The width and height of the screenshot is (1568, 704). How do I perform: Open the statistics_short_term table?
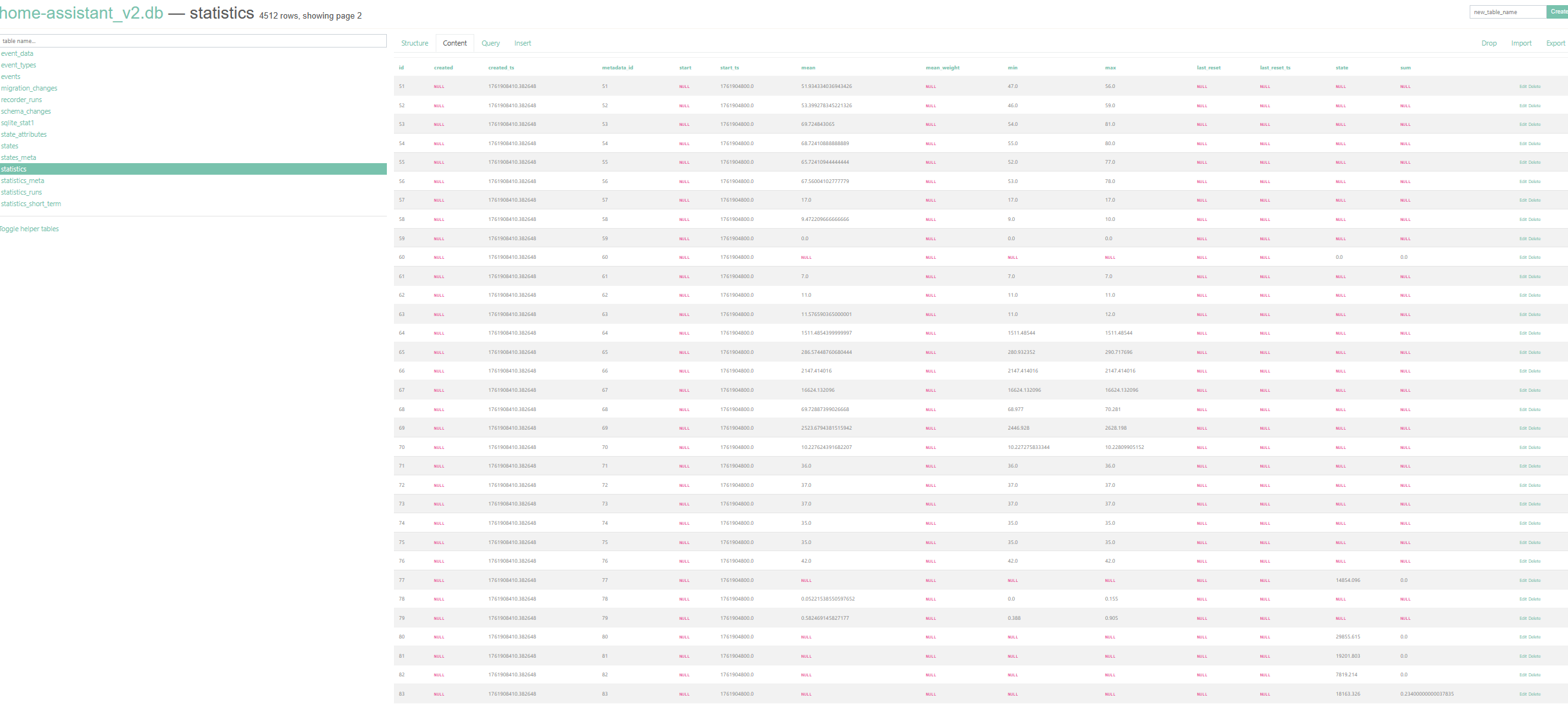[x=31, y=204]
